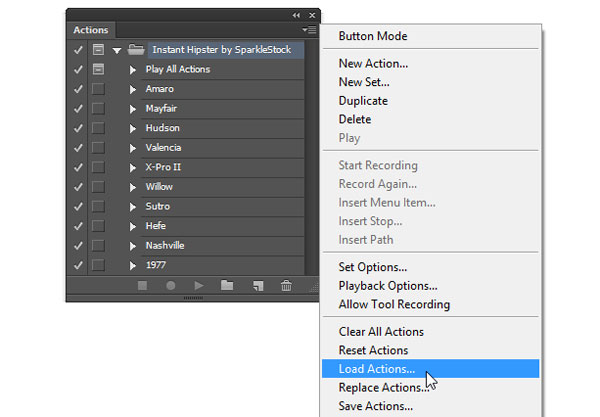Toggle dialog box for Hefe action
Viewport: 600px width, 417px height.
point(98,226)
